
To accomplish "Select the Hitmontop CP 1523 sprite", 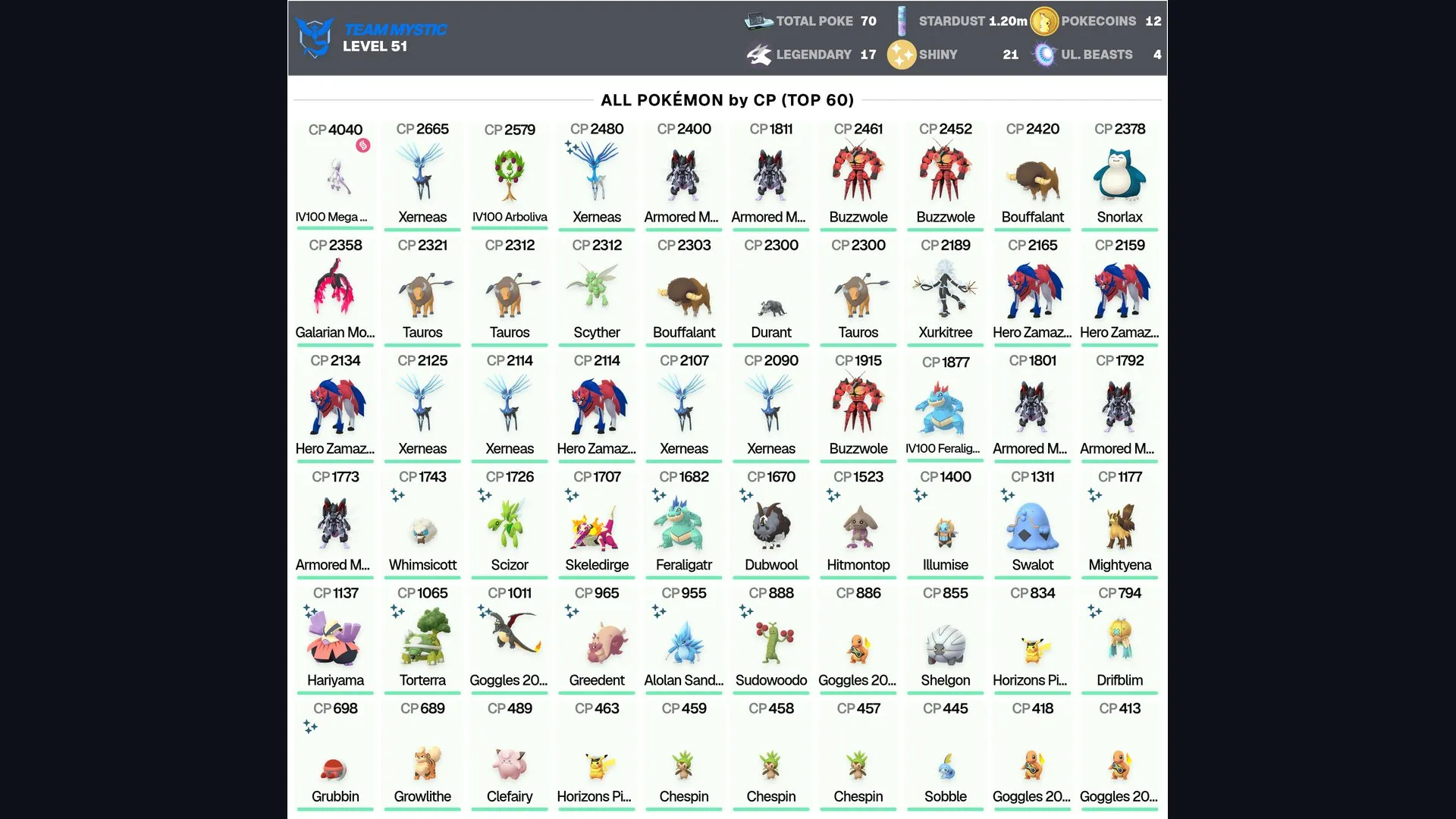I will (858, 526).
